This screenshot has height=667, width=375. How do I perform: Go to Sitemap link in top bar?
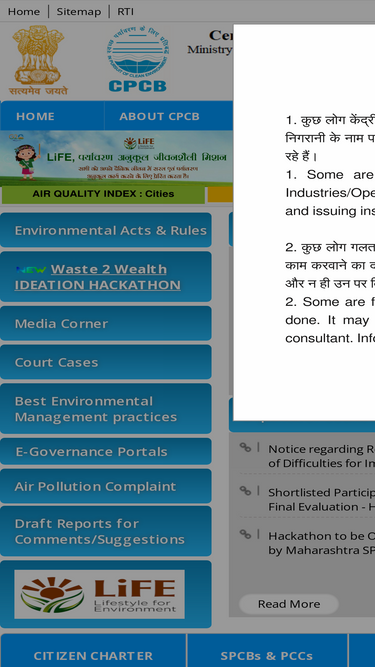[79, 11]
